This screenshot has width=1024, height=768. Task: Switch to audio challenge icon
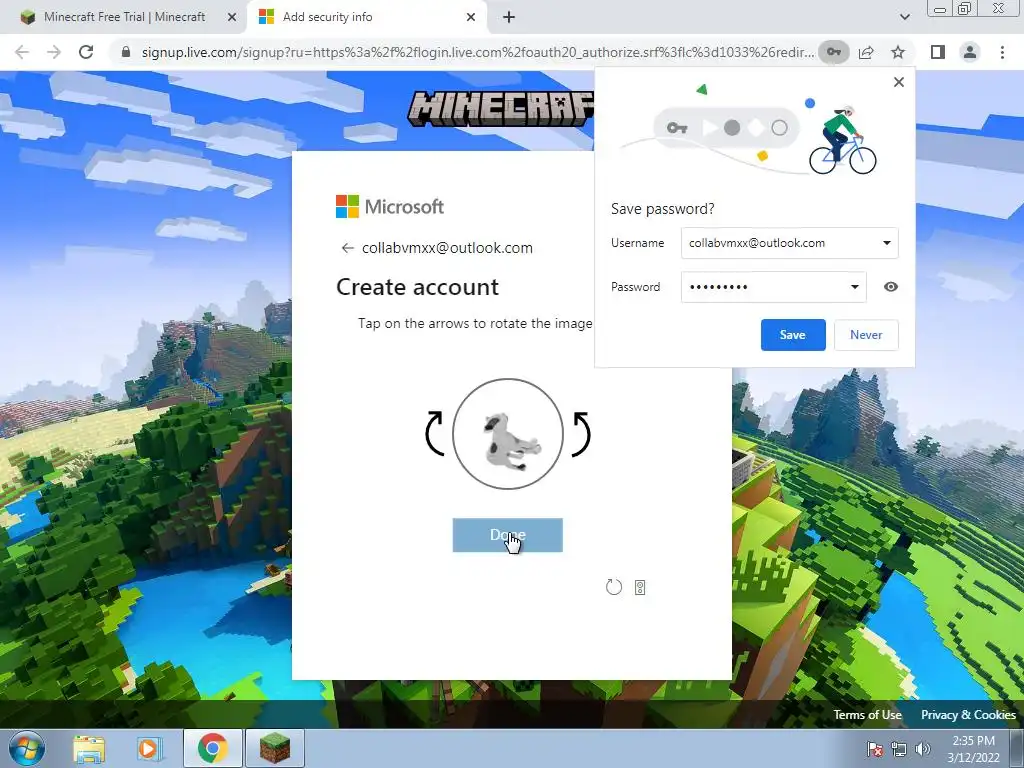pos(640,587)
